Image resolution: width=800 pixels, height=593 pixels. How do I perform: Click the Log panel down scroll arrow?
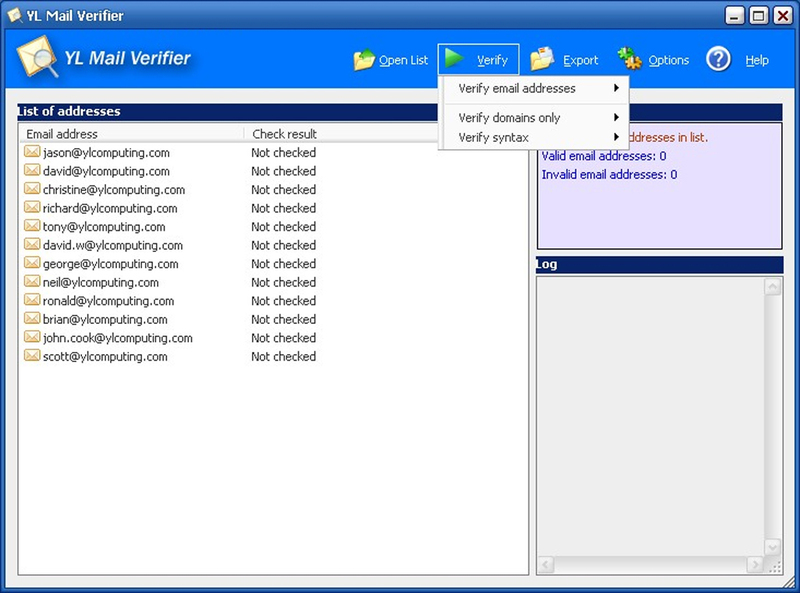[x=772, y=547]
